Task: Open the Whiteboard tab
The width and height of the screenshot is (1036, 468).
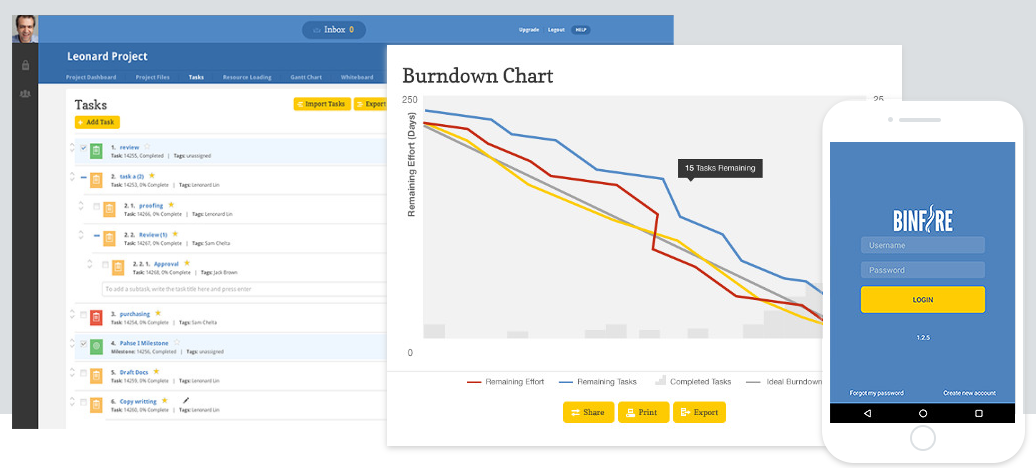Action: click(x=357, y=77)
